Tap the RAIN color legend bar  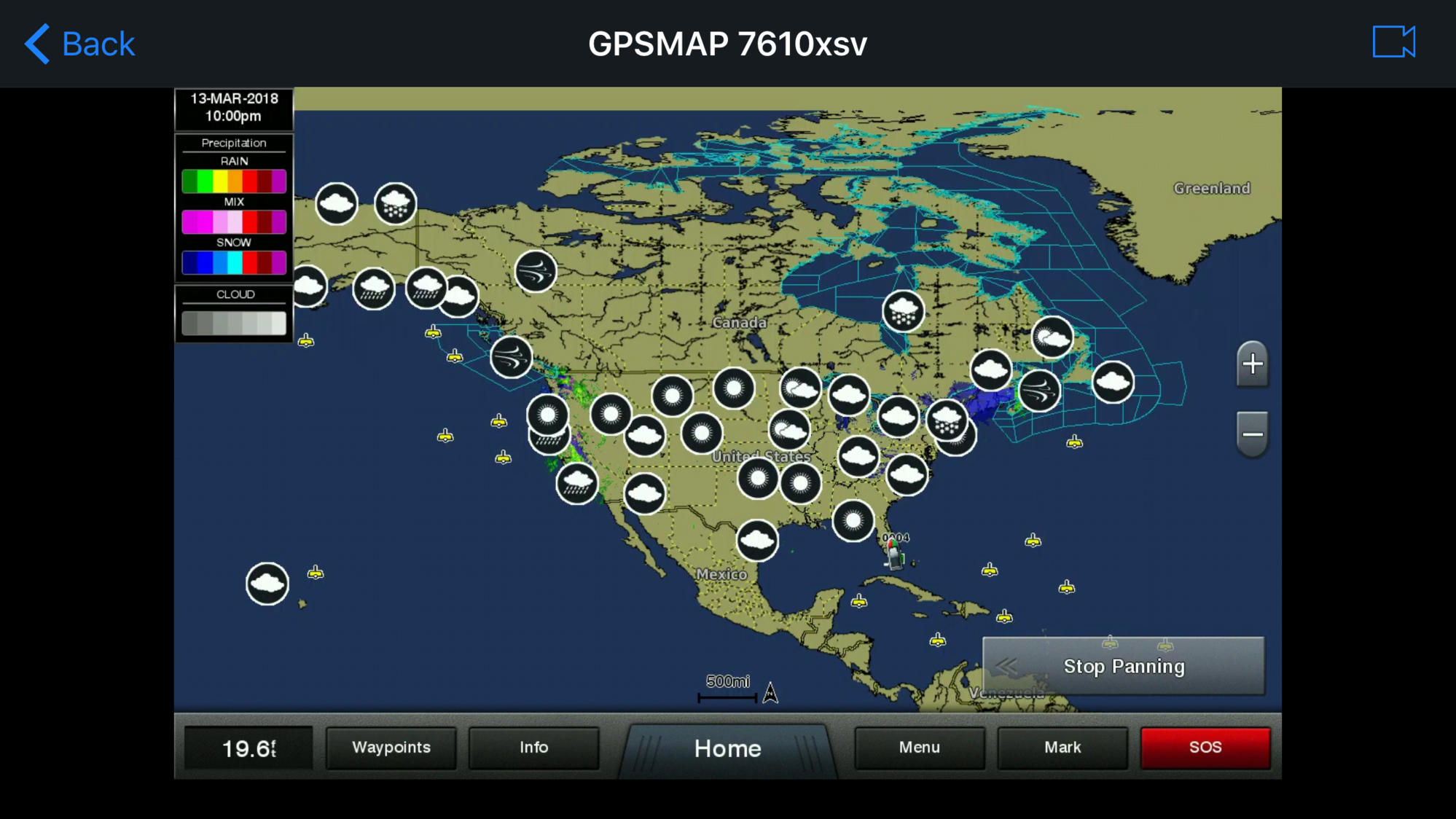233,181
